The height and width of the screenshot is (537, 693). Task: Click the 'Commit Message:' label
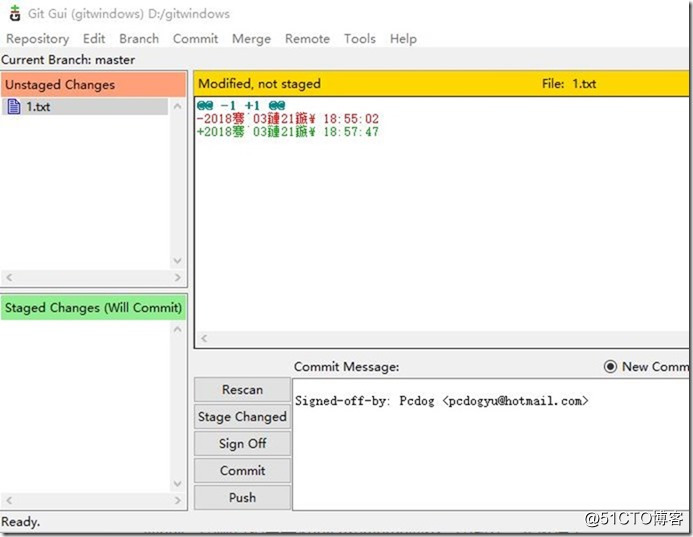tap(346, 366)
